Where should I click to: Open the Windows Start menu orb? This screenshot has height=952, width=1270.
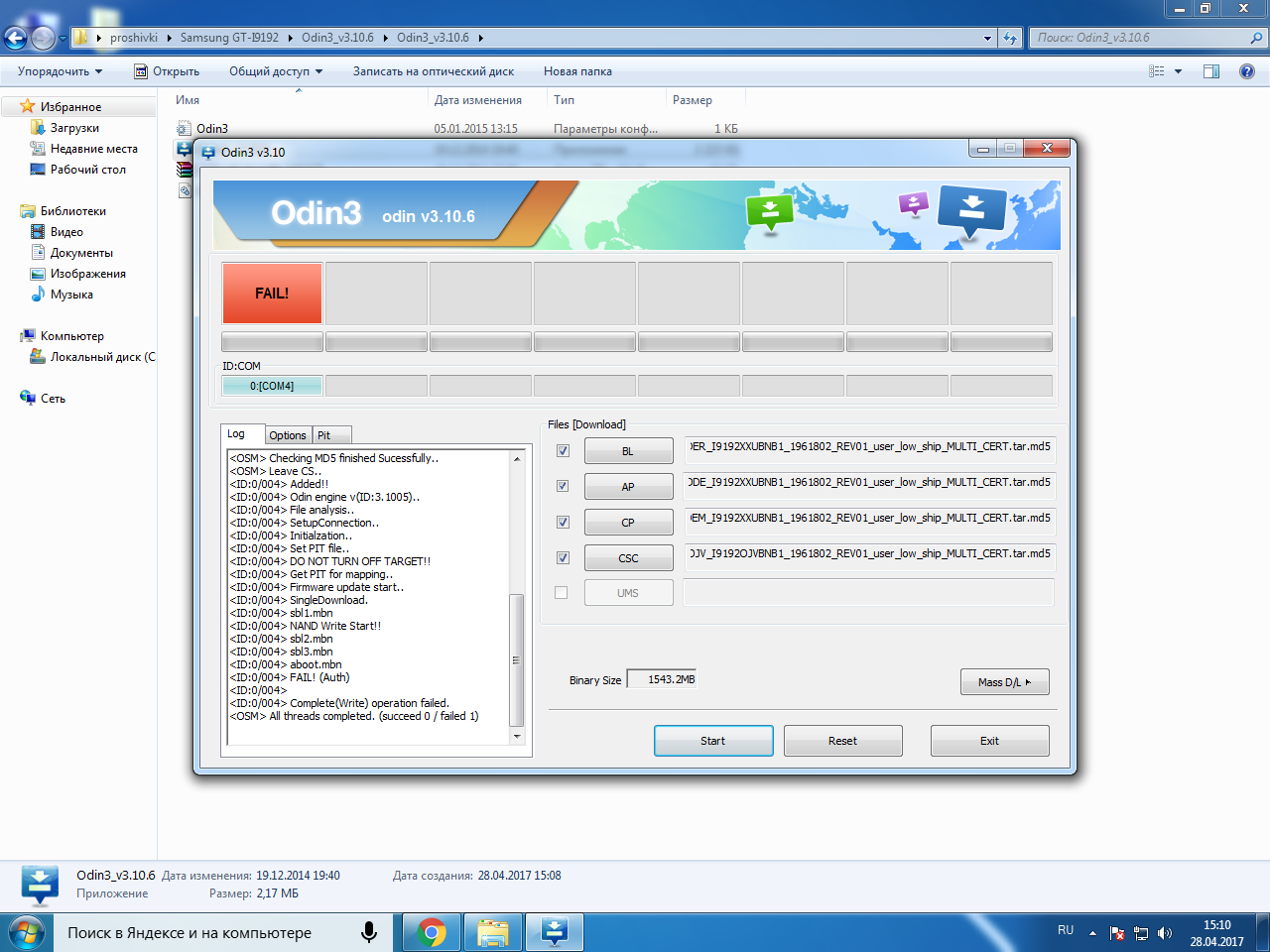[x=27, y=933]
